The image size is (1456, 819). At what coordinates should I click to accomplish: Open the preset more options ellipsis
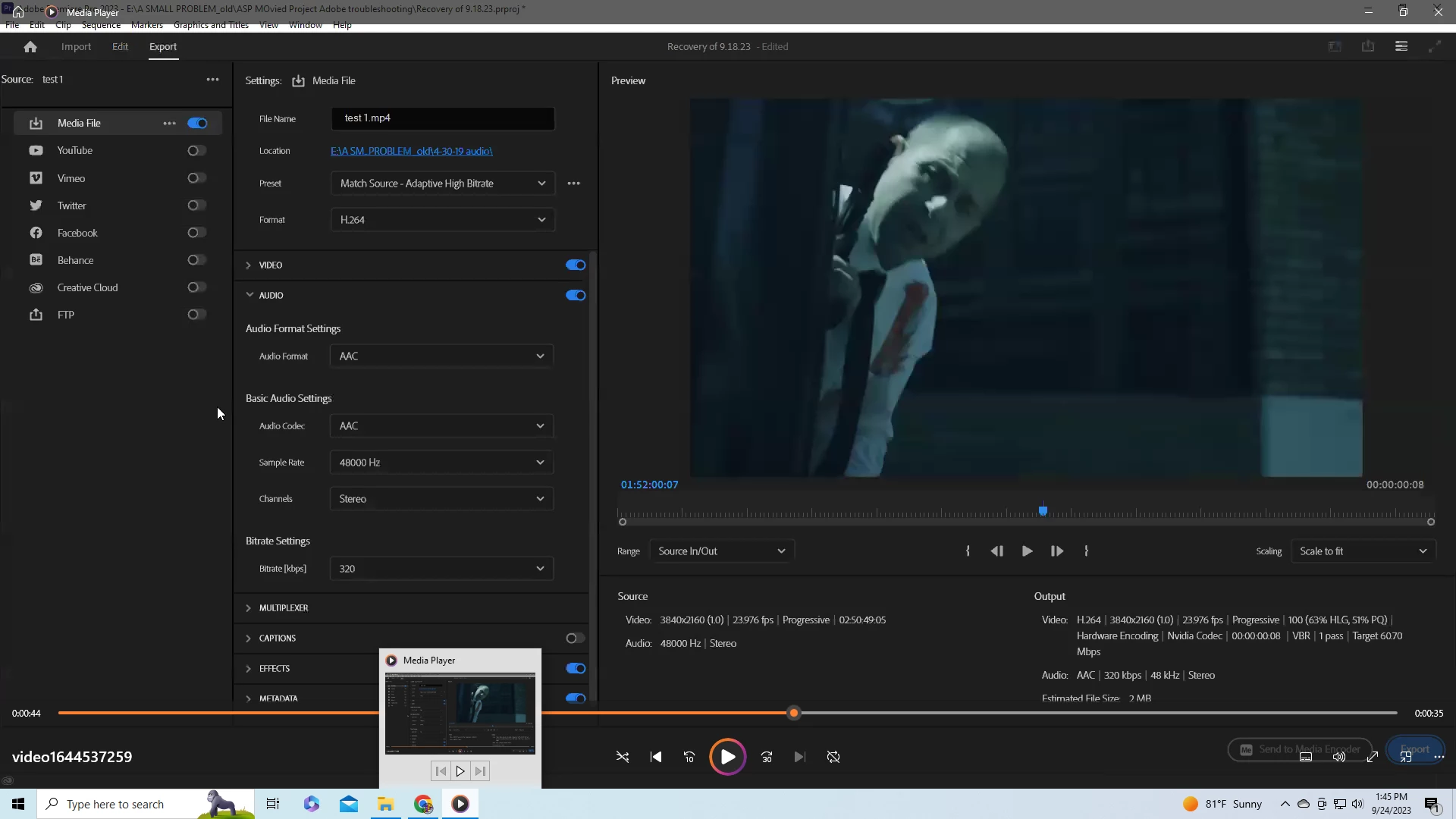574,184
